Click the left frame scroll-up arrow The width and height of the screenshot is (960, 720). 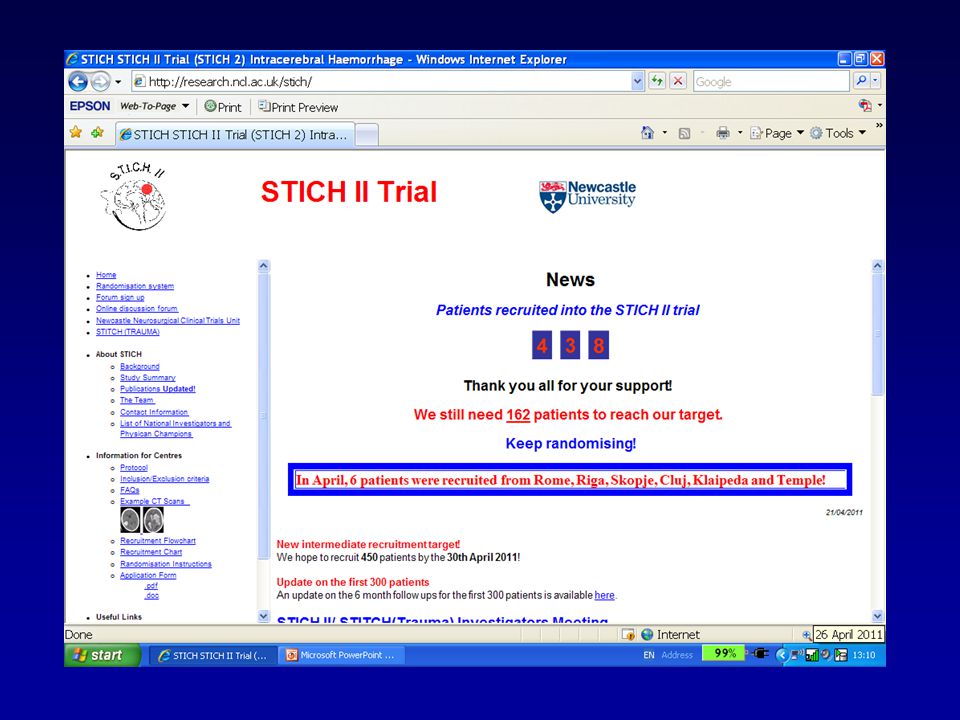click(263, 266)
